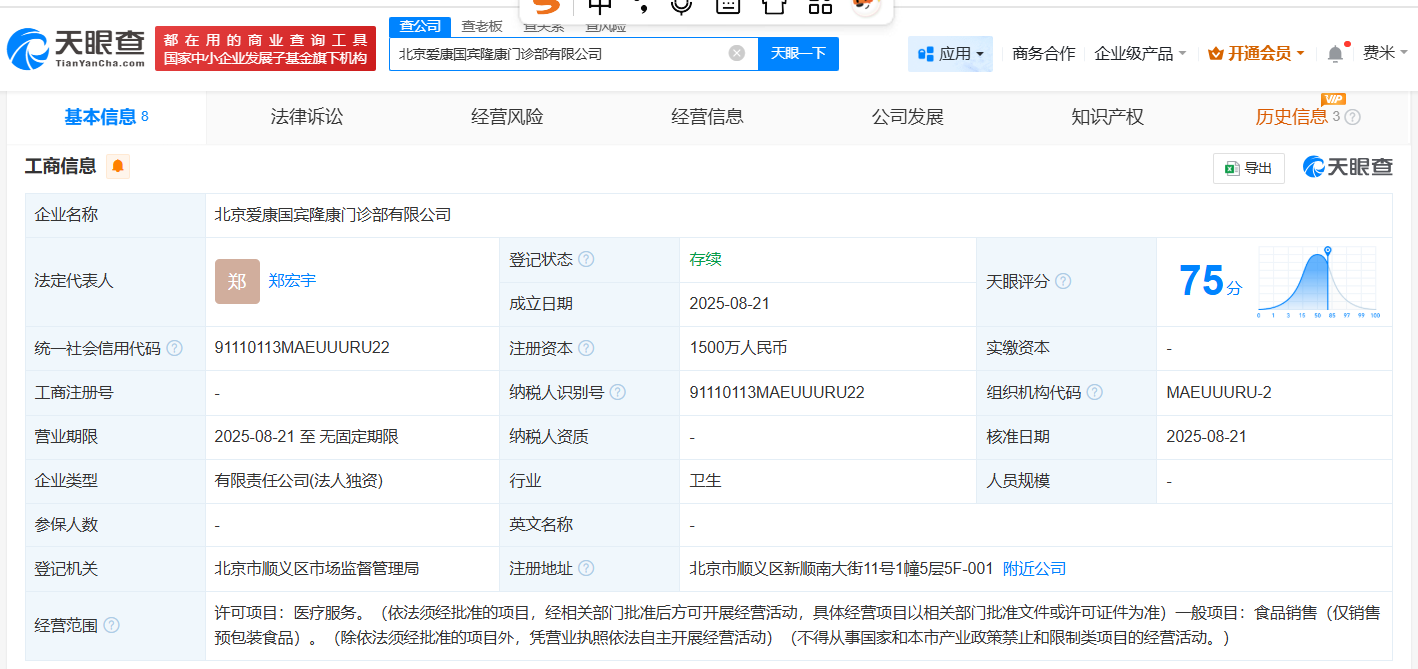Click the Sogou input microphone icon
This screenshot has width=1418, height=669.
coord(682,6)
